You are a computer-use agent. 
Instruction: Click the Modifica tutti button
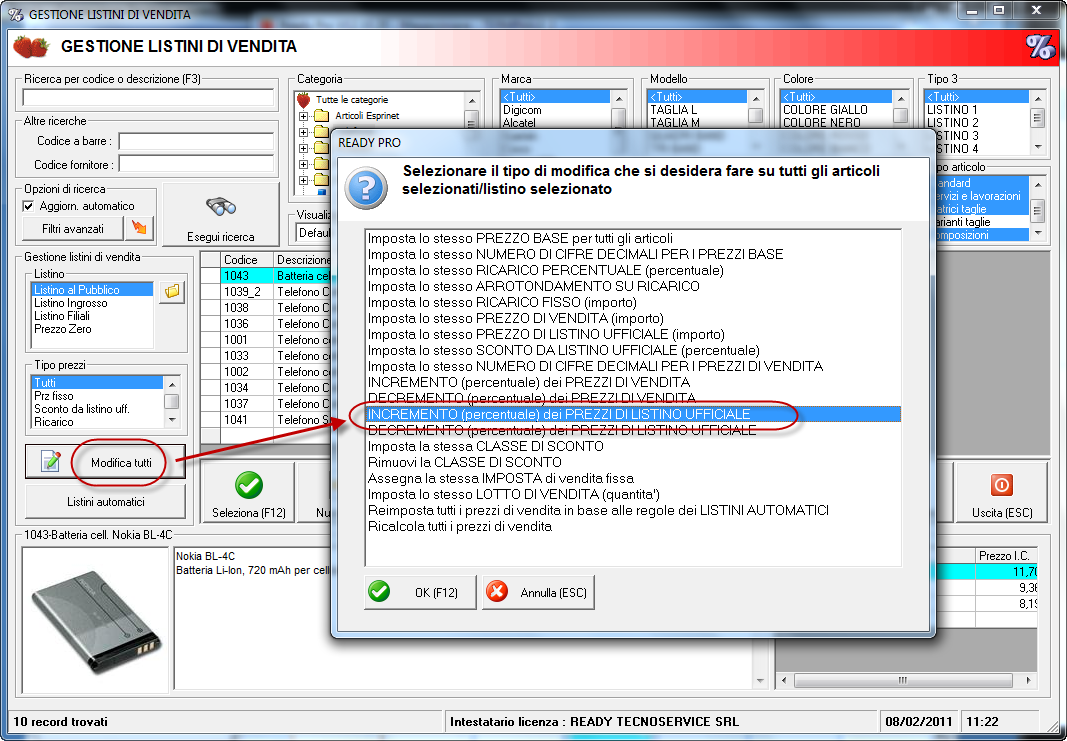coord(105,462)
